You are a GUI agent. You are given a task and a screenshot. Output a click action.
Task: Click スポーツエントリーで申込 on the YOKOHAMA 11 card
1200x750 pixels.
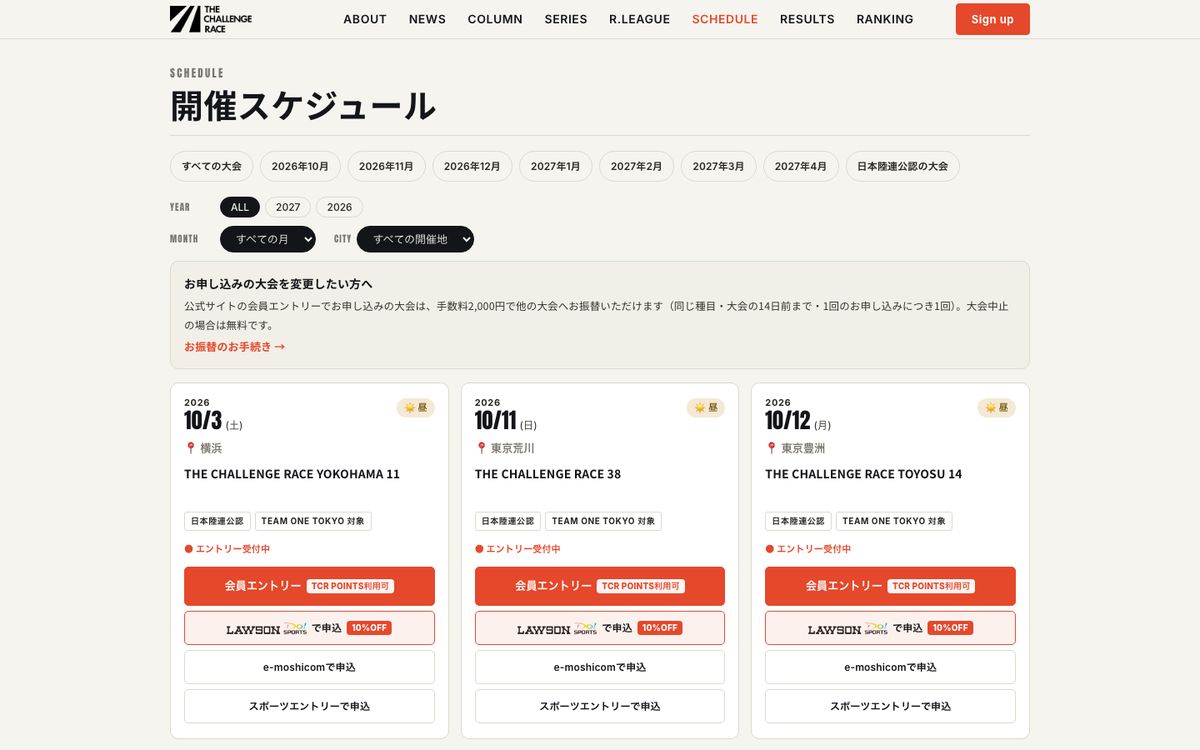[309, 706]
